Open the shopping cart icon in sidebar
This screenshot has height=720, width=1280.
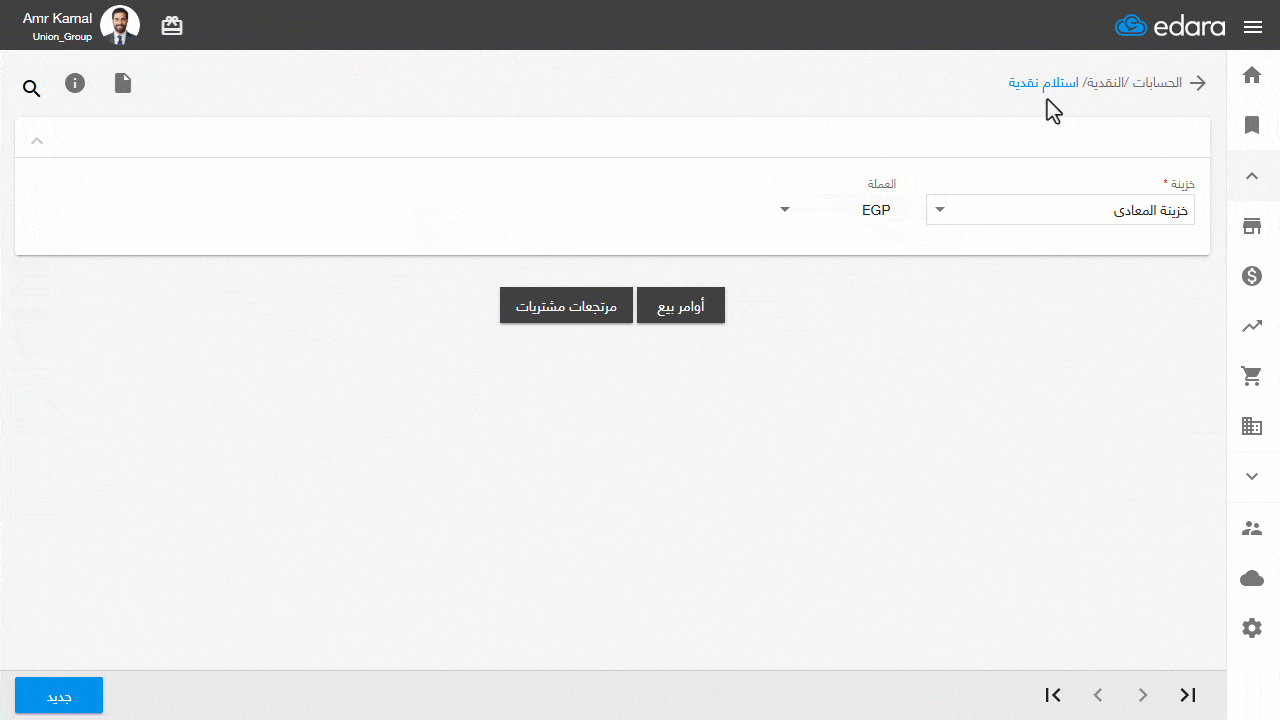click(1252, 376)
